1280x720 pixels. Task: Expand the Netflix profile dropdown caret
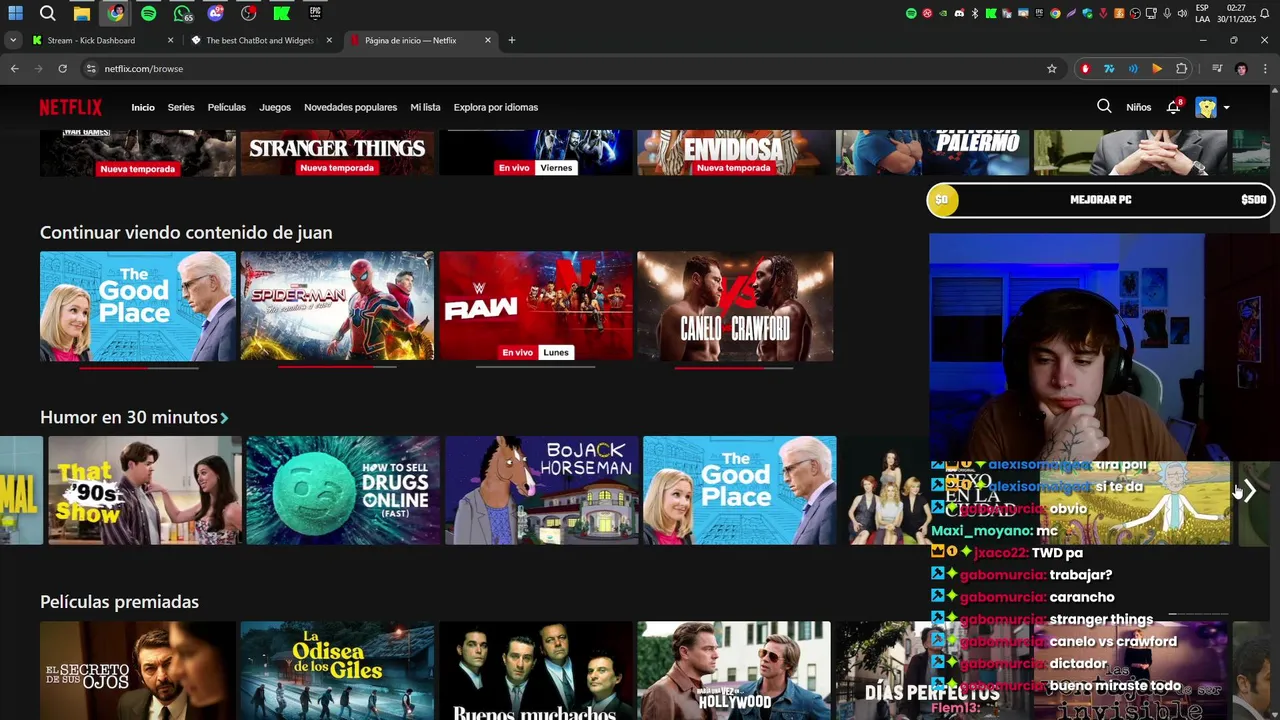tap(1226, 108)
